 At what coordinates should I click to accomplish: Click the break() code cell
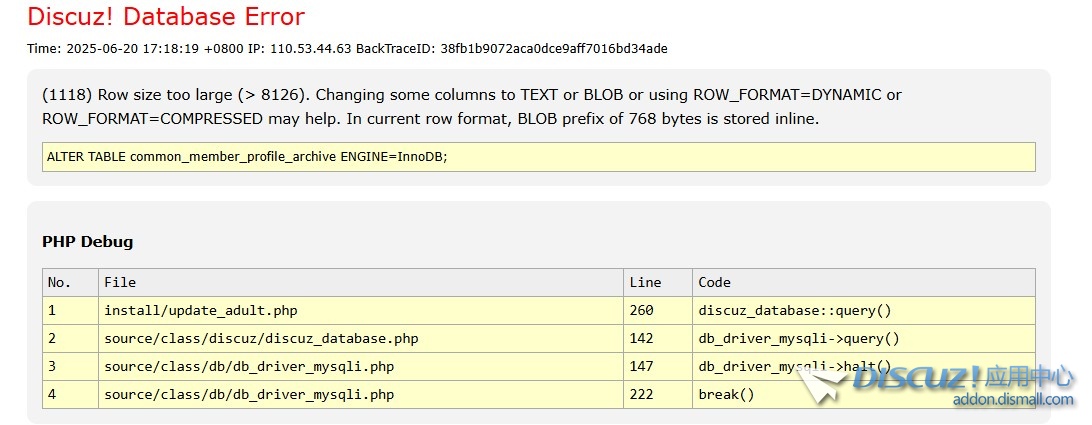[864, 394]
